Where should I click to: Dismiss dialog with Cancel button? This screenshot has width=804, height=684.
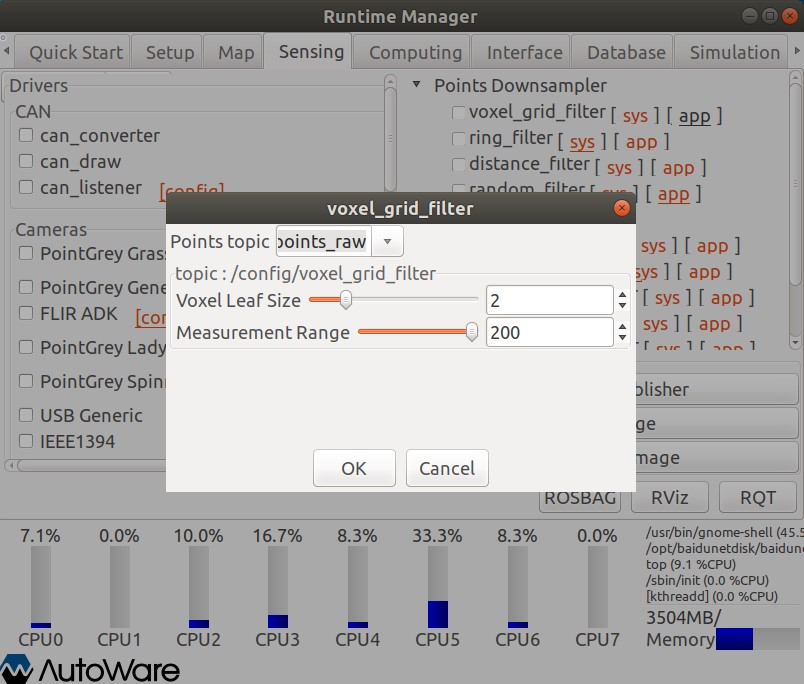(447, 468)
